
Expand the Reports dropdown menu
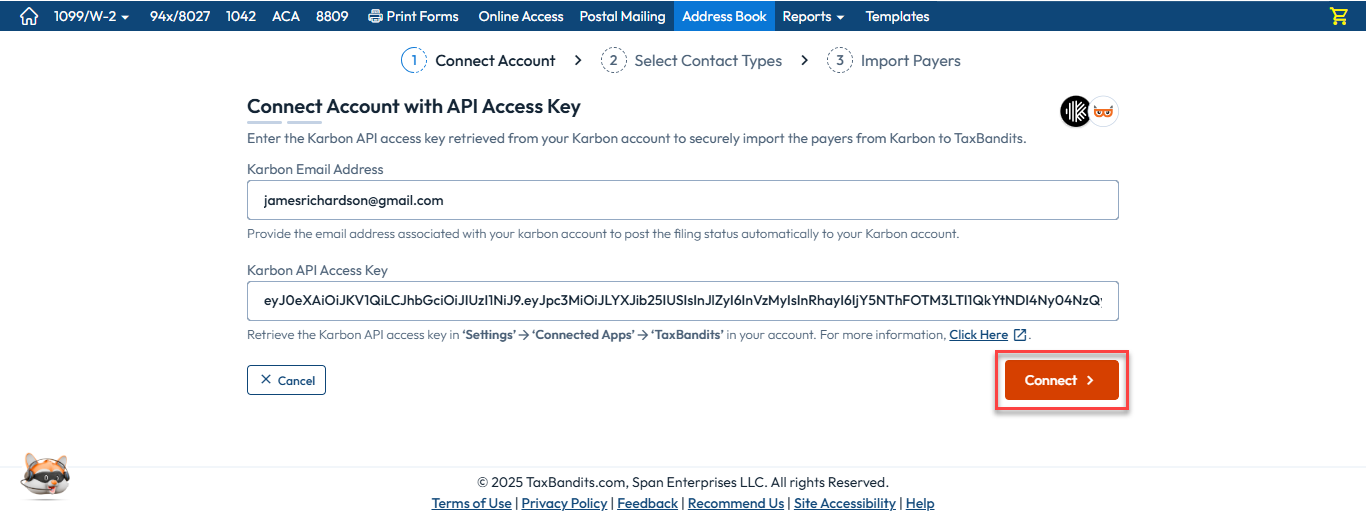coord(813,16)
